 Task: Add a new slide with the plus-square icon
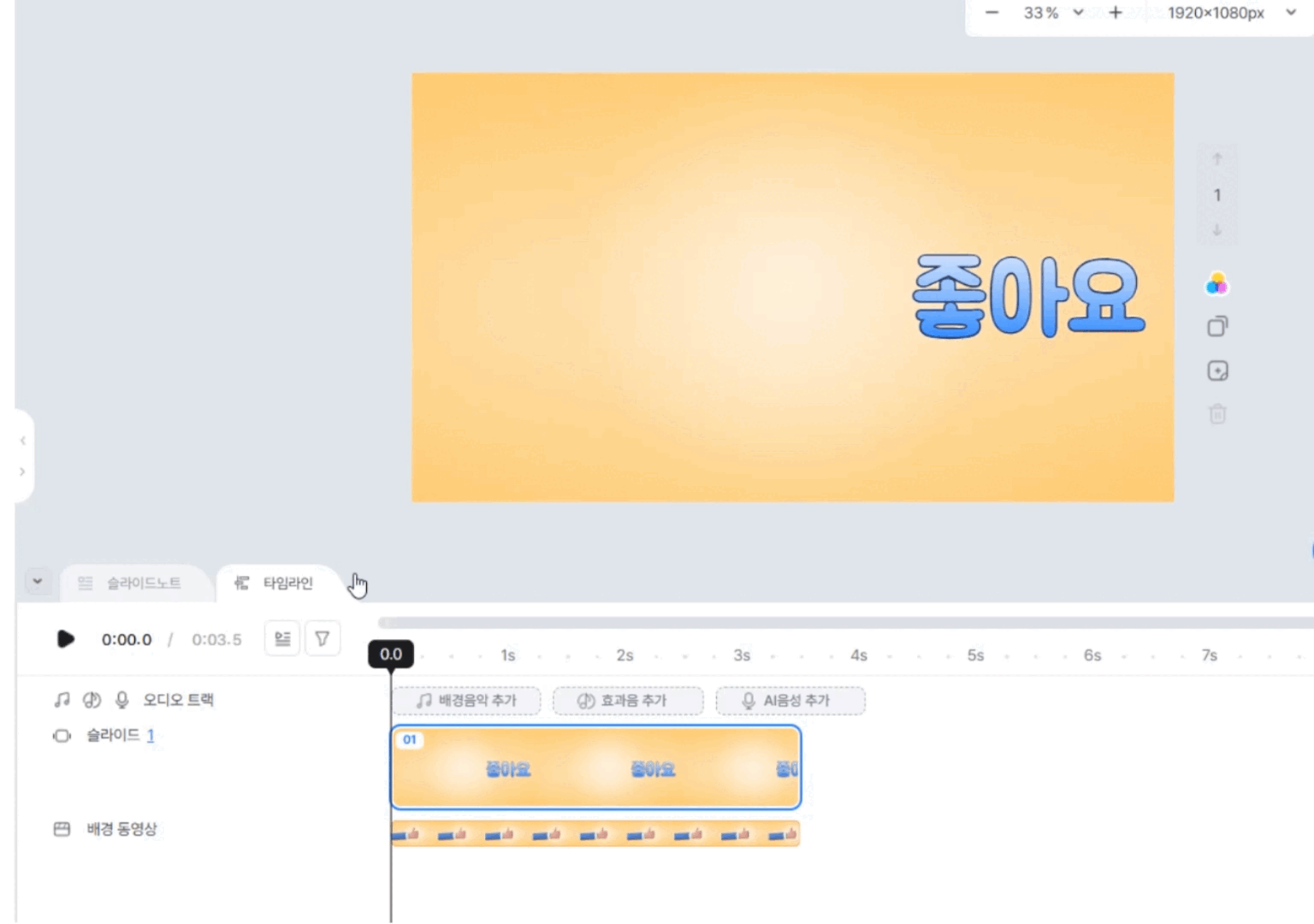[x=1217, y=370]
